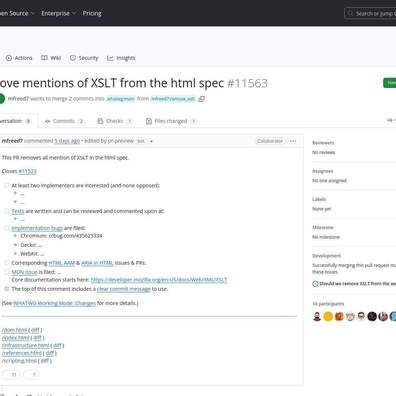Open 'clear commit message' link
Screen dimensions: 396x396
pyautogui.click(x=124, y=289)
